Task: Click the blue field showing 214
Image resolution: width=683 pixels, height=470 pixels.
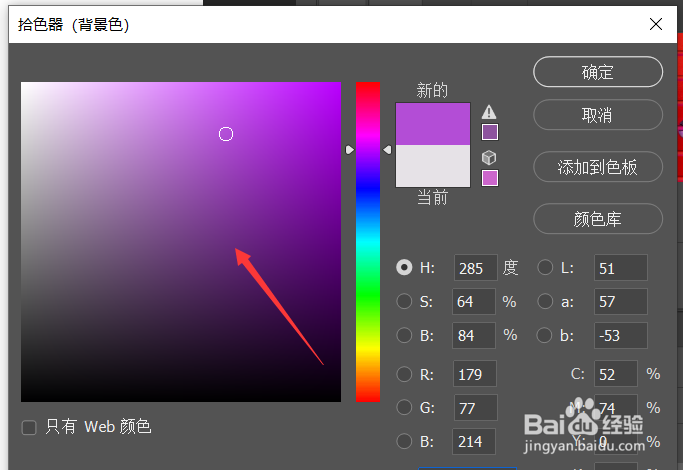Action: point(474,442)
